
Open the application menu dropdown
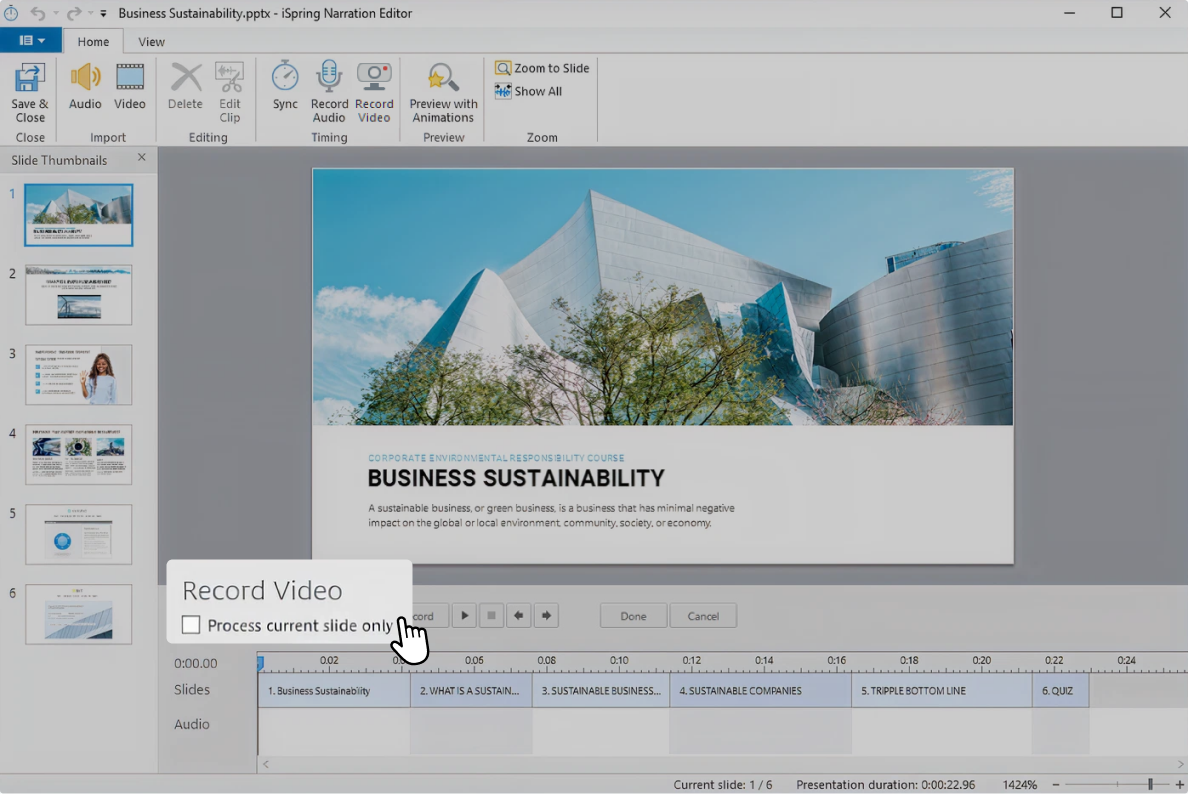pyautogui.click(x=31, y=40)
